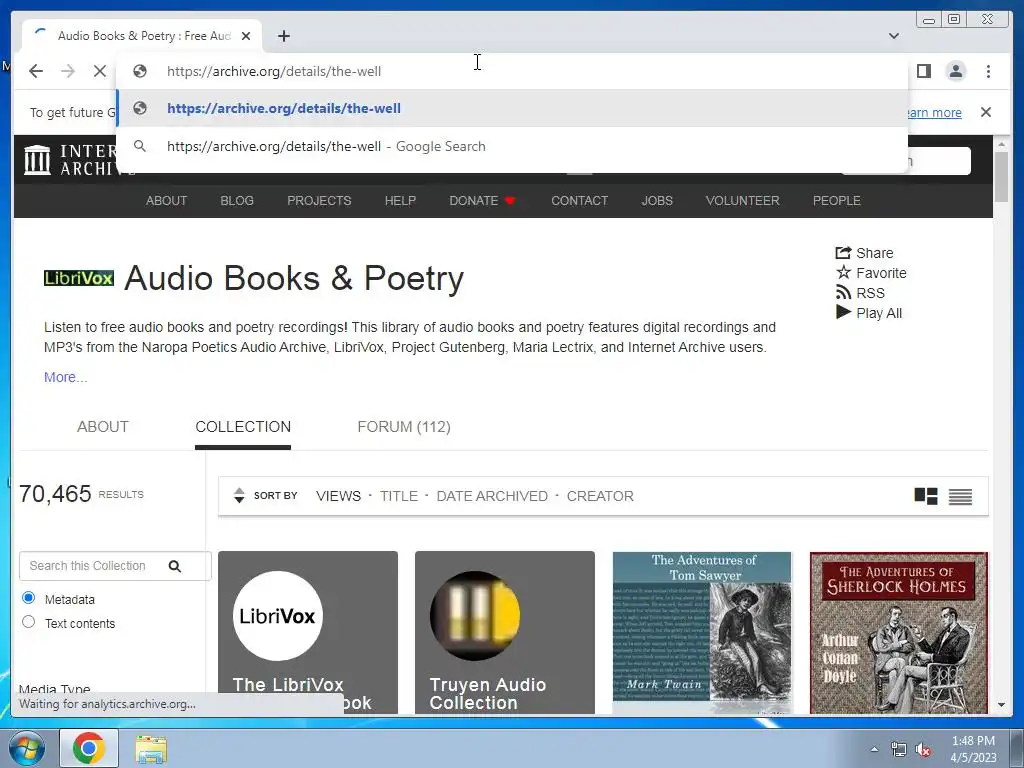Click inside the address bar text
Screen dimensions: 1024x768
click(274, 71)
